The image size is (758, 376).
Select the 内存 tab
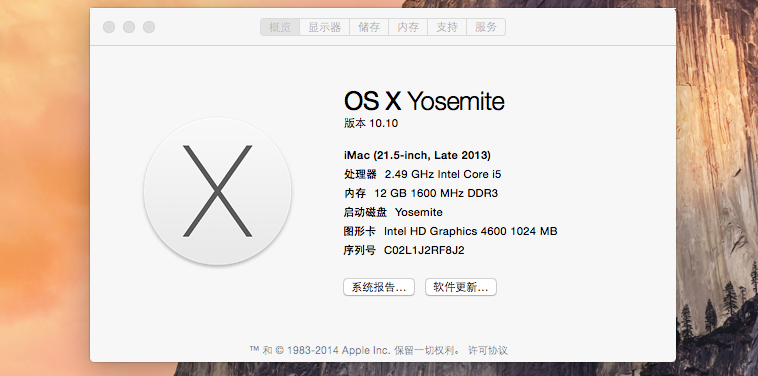pos(408,27)
